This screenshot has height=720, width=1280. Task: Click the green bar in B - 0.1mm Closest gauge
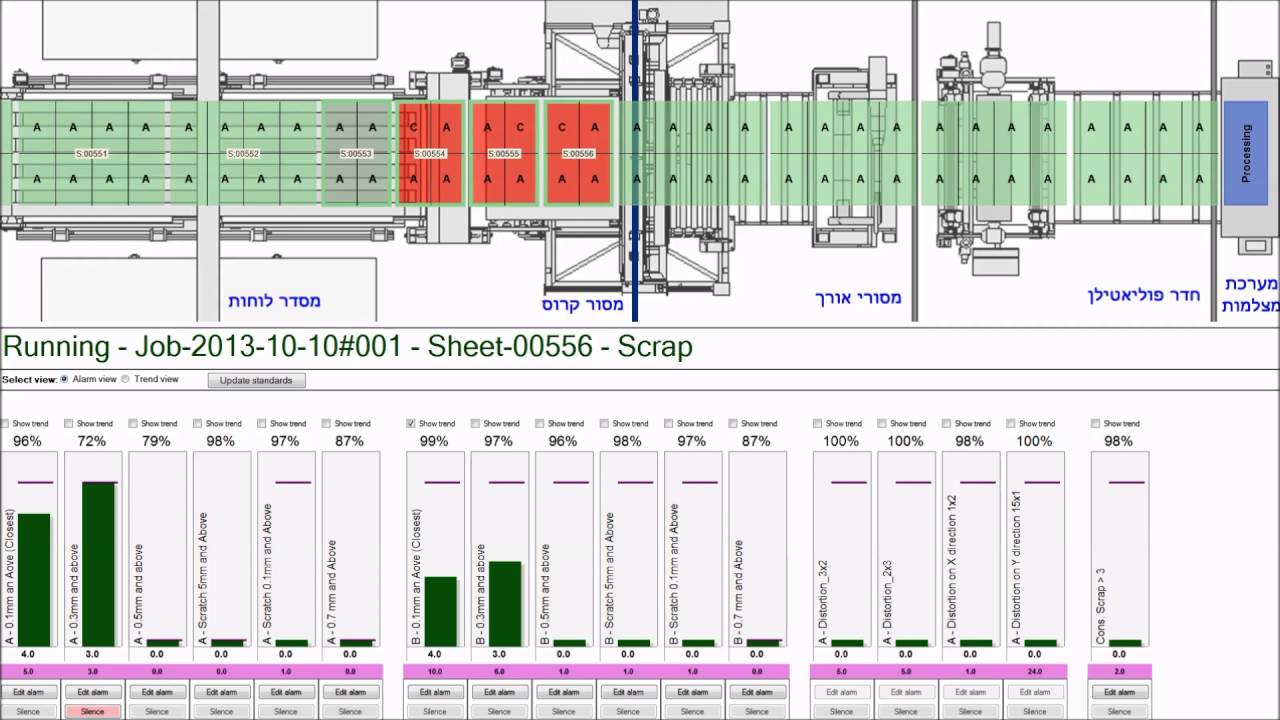(441, 612)
